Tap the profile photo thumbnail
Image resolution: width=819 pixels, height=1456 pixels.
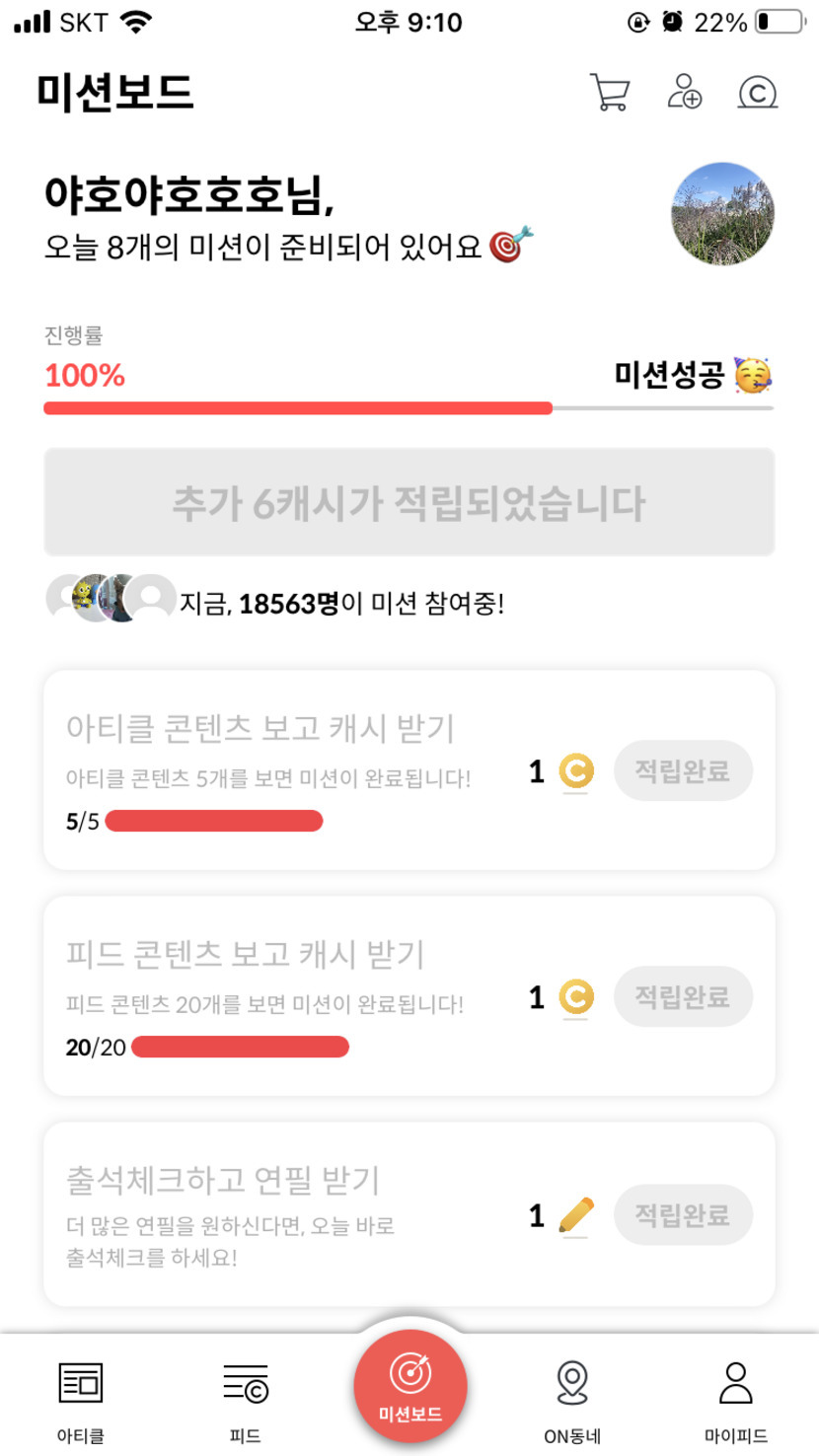pos(722,214)
